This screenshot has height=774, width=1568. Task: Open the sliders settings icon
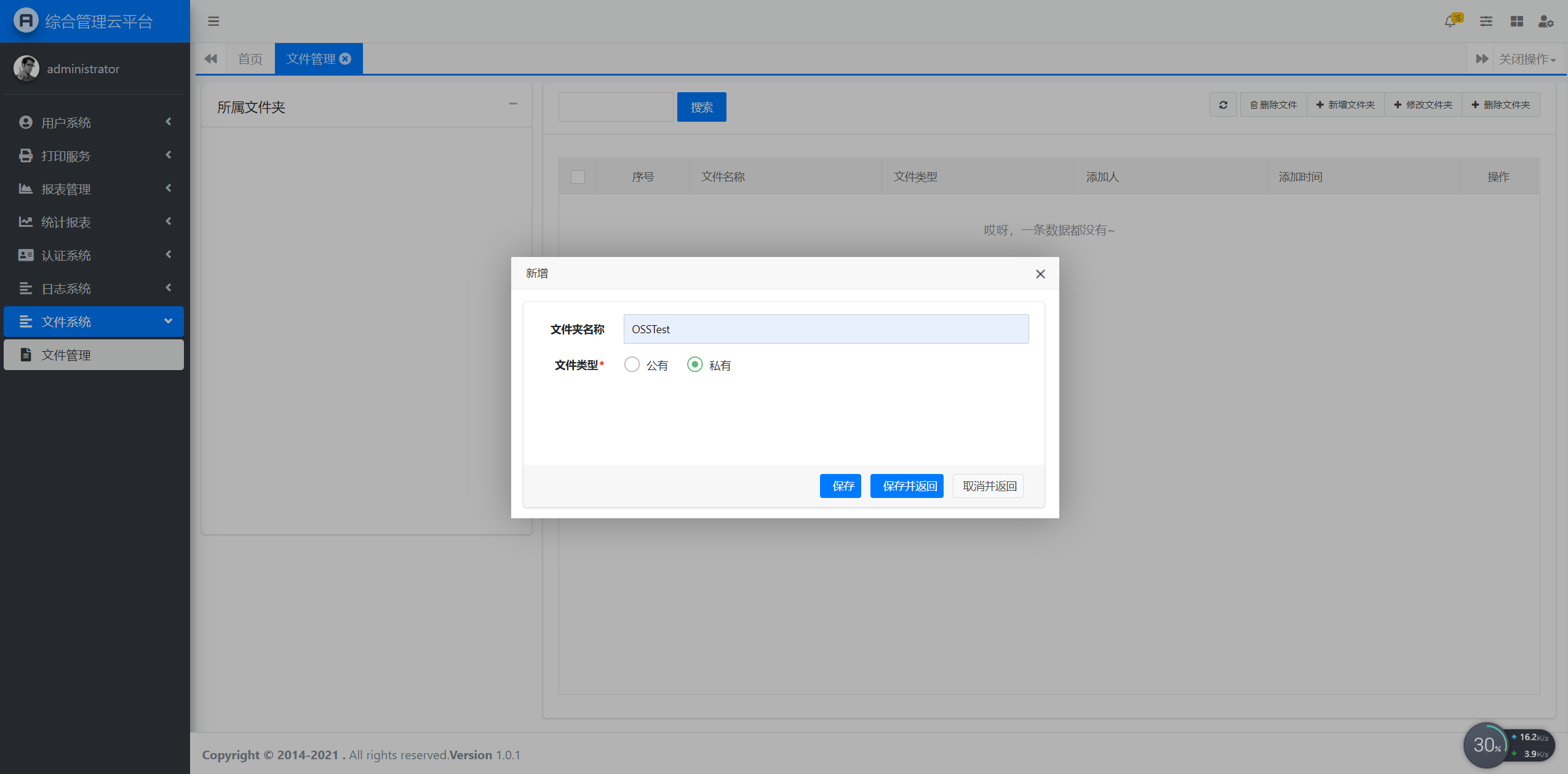click(1486, 22)
